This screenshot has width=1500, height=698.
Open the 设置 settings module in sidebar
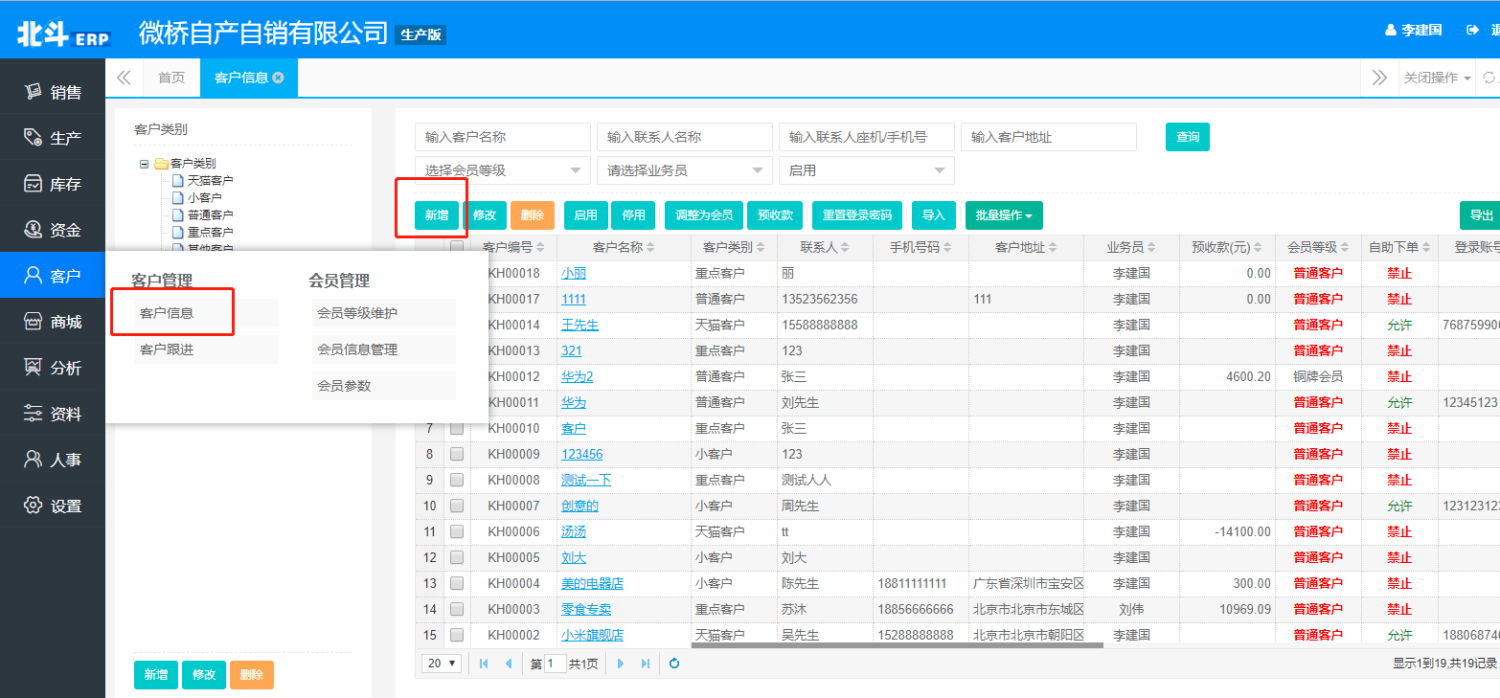52,506
